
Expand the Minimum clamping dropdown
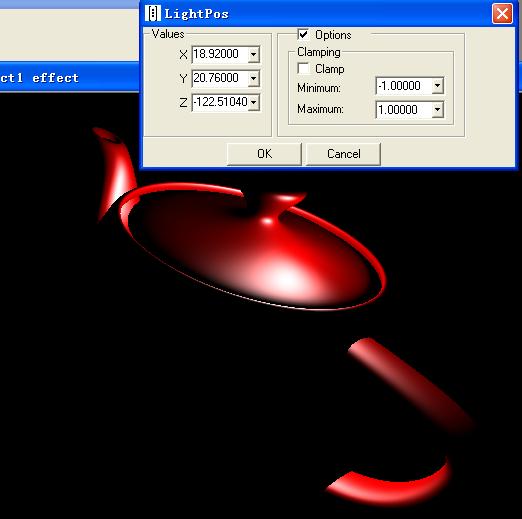437,86
